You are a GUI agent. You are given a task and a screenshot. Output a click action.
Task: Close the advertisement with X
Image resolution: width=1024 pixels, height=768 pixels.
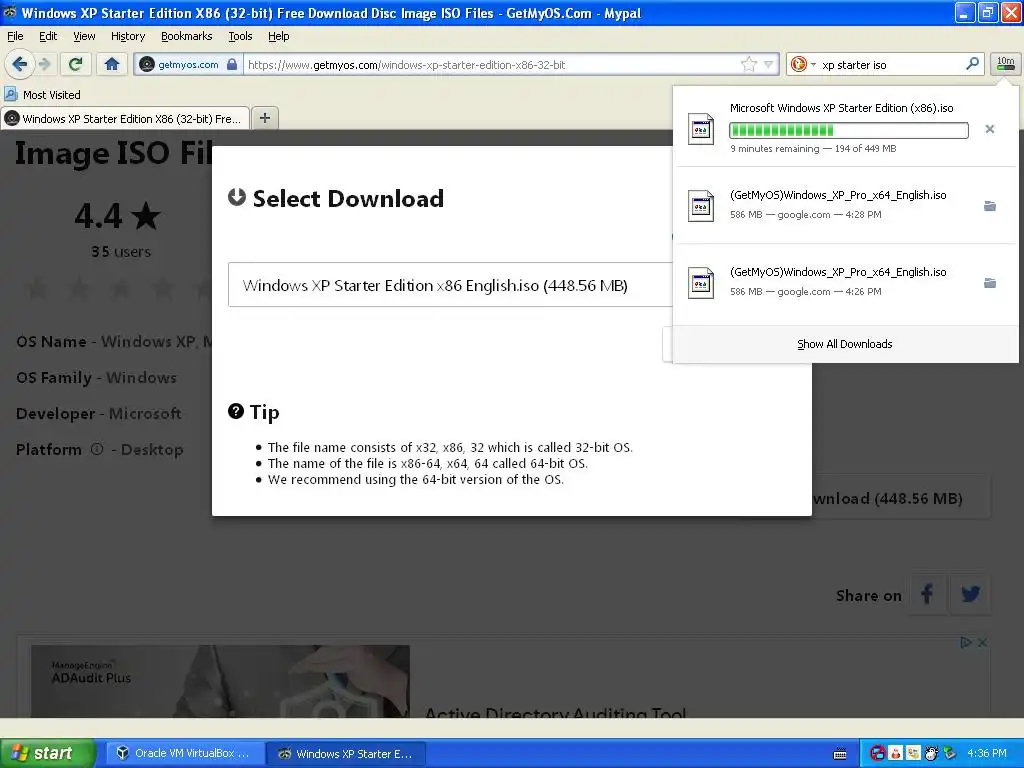tap(982, 643)
